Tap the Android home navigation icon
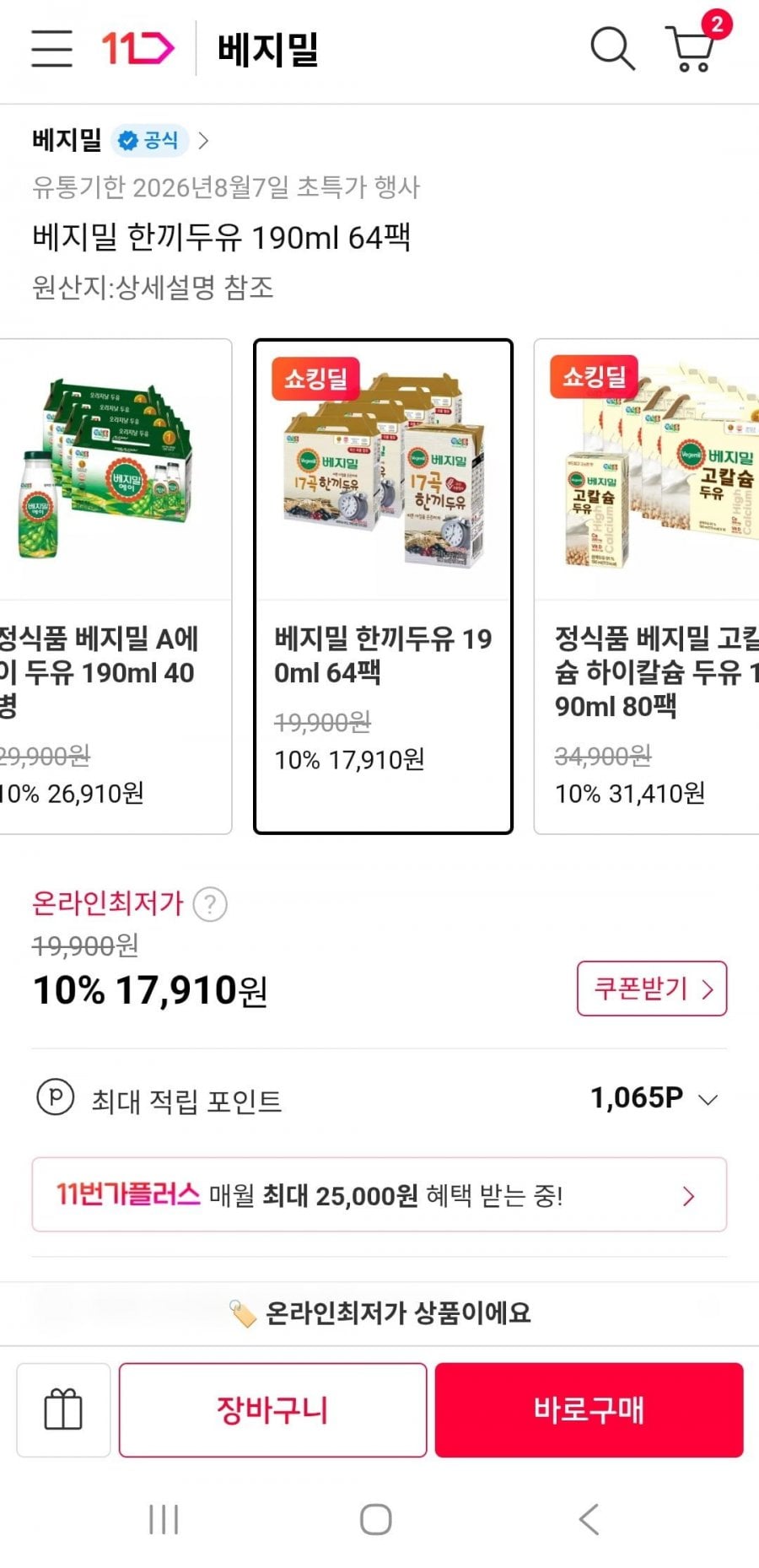 (376, 1519)
